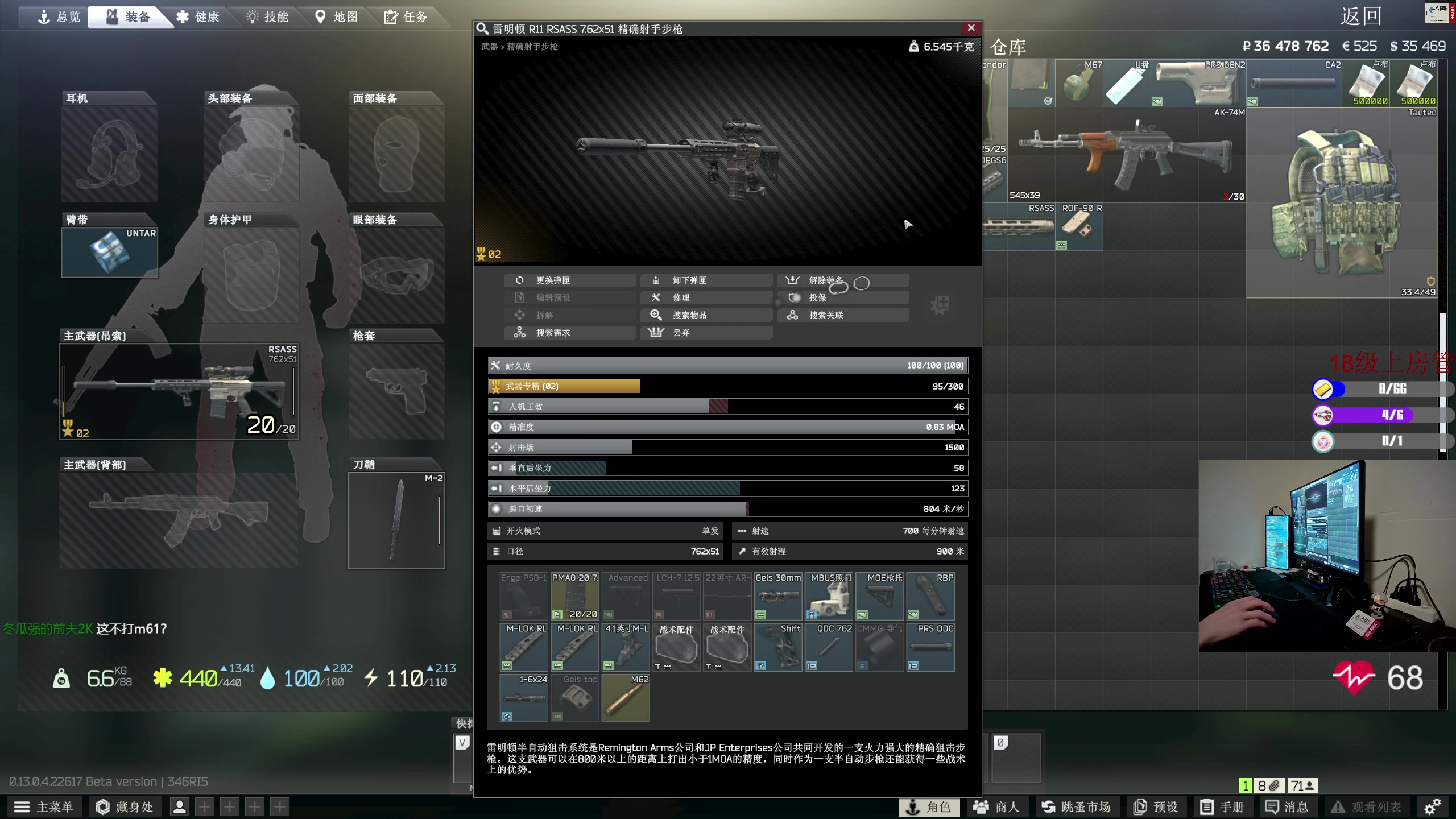Click the UNTAR armband slot
1456x819 pixels.
tap(109, 252)
